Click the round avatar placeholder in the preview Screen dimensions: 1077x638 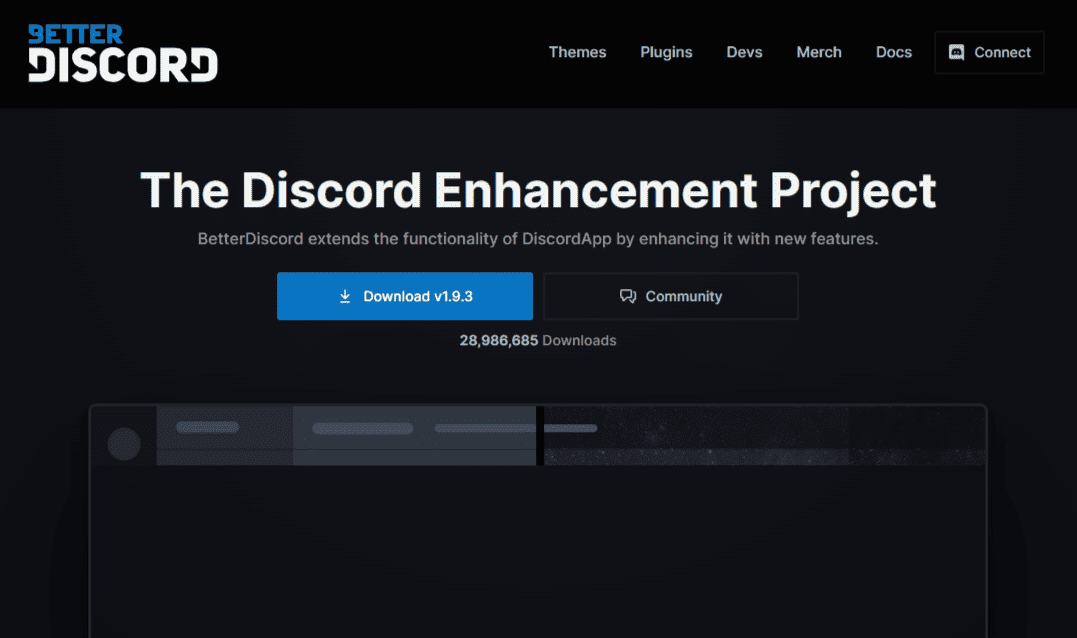click(124, 444)
